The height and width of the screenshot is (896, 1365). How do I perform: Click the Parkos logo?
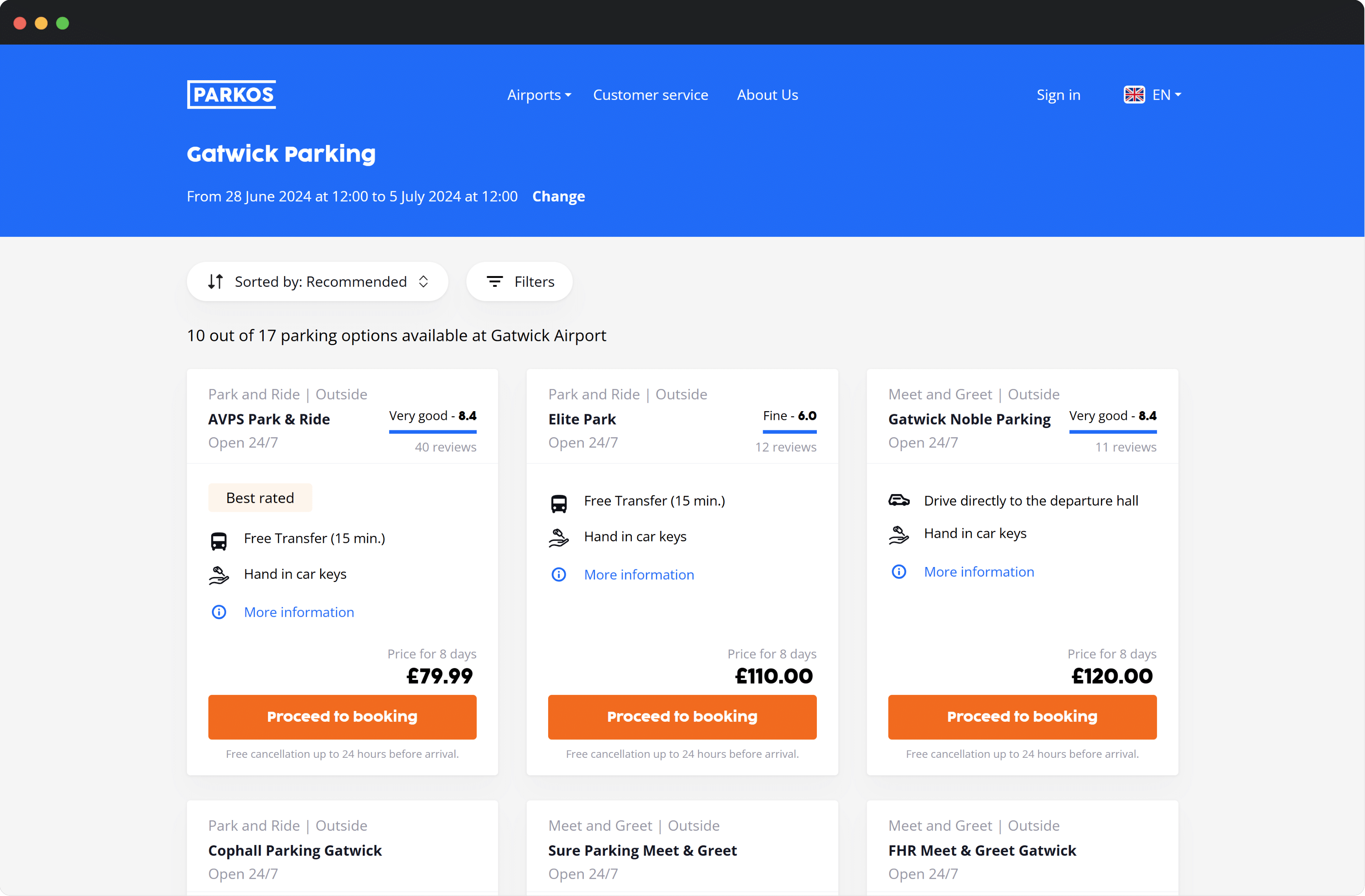[231, 95]
